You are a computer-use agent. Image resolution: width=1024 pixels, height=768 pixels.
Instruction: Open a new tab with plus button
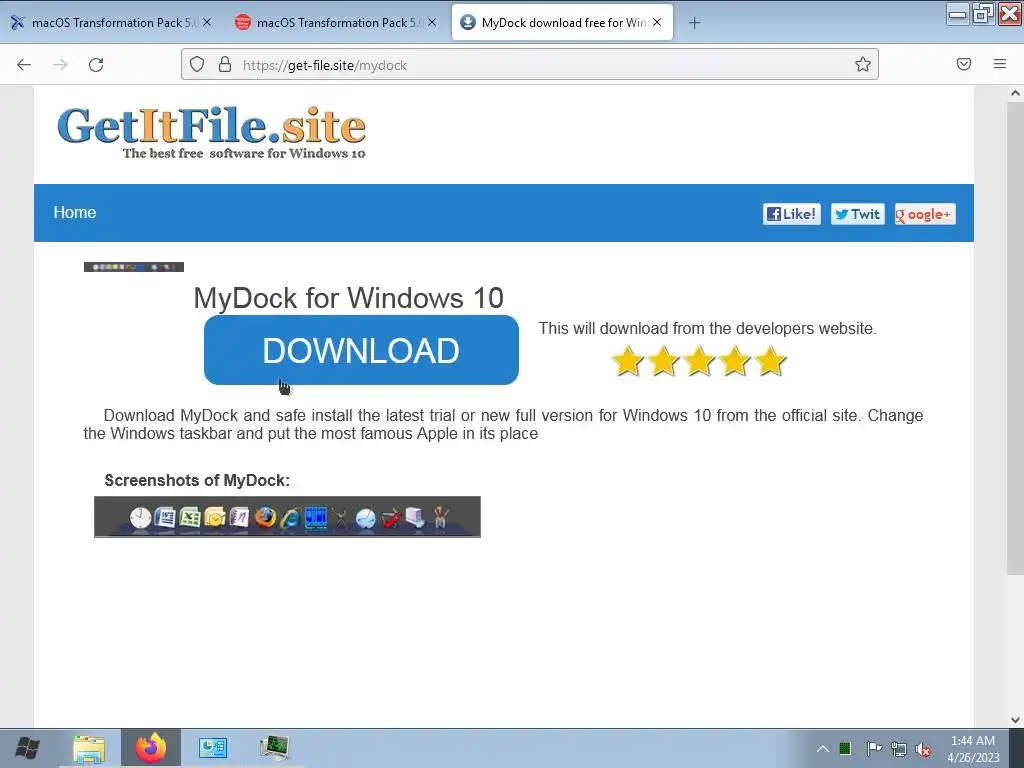point(694,23)
